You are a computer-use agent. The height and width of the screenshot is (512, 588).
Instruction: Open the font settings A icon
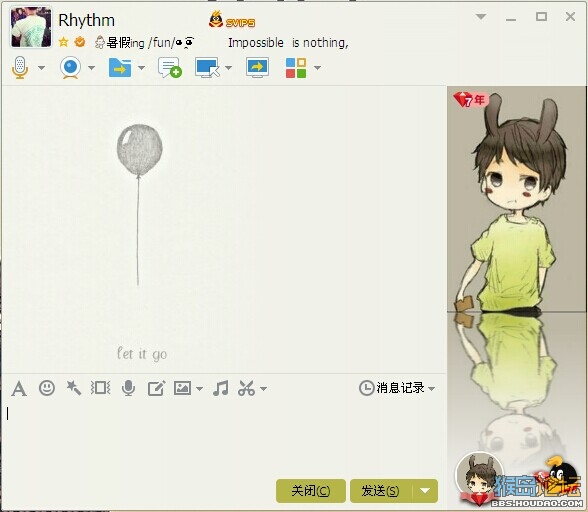(x=19, y=388)
